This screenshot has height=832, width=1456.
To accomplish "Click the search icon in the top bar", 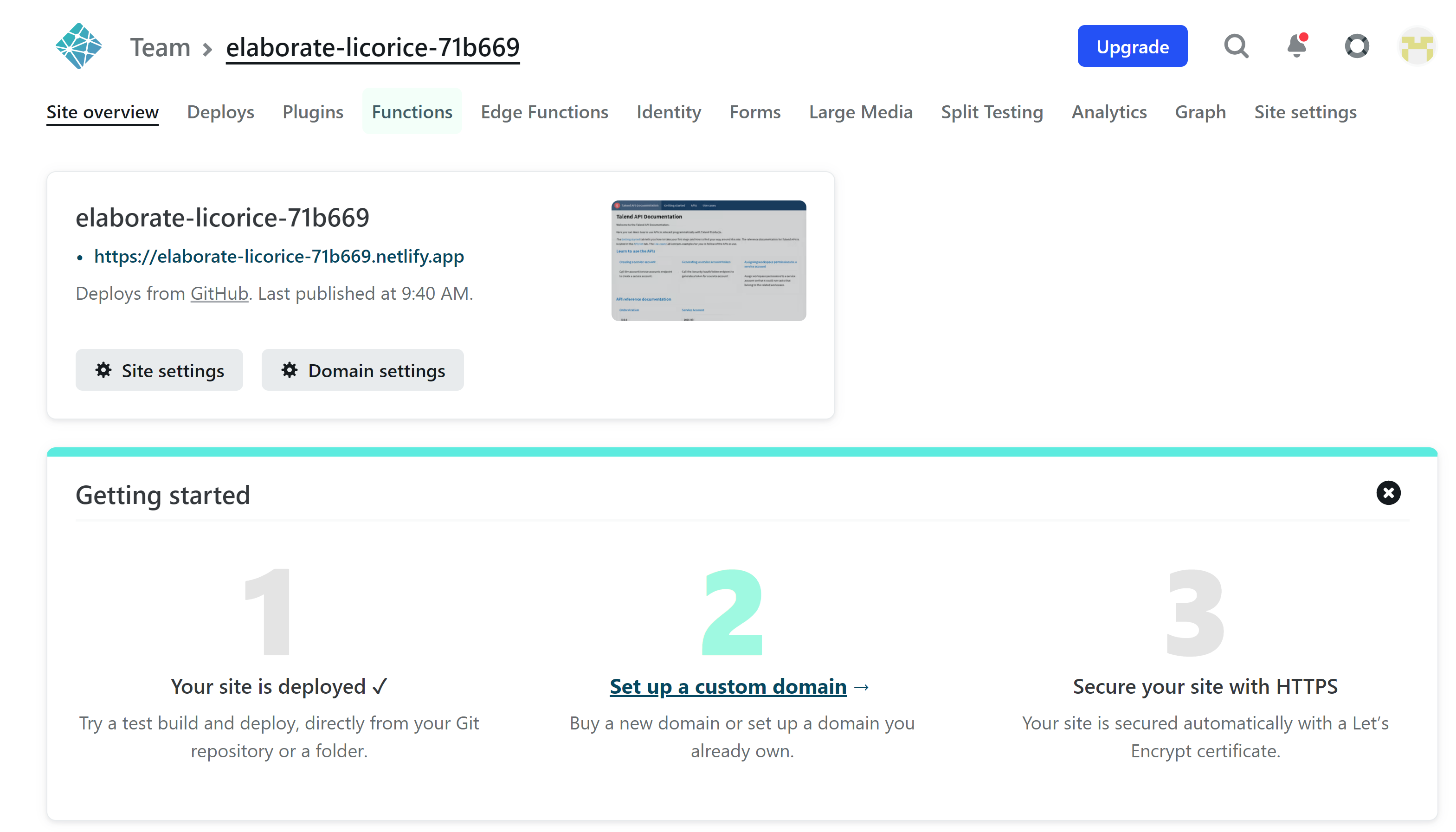I will (1237, 47).
